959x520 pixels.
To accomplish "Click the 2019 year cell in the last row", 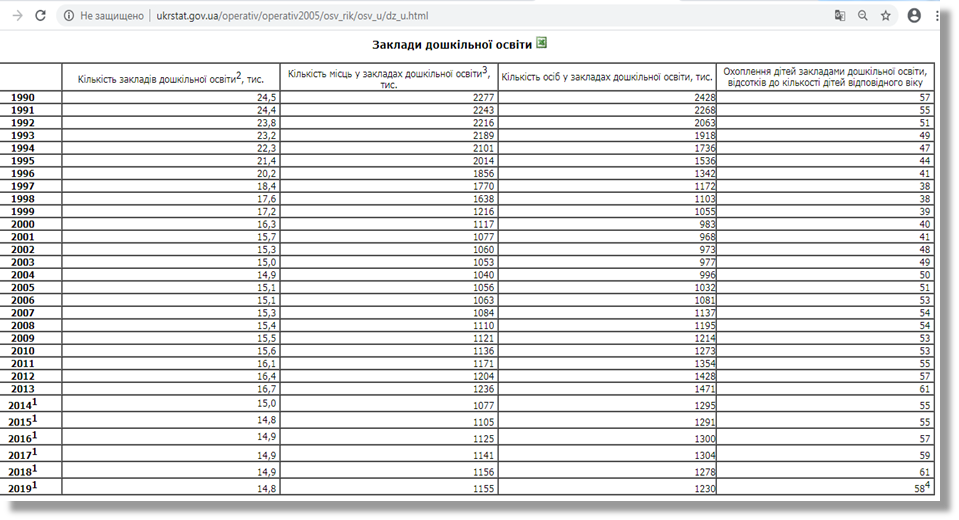I will pos(22,486).
